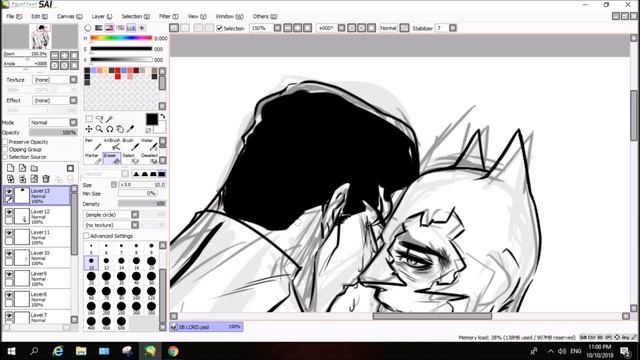Hide Layer 11 via eye icon
640x360 pixels.
[9, 233]
